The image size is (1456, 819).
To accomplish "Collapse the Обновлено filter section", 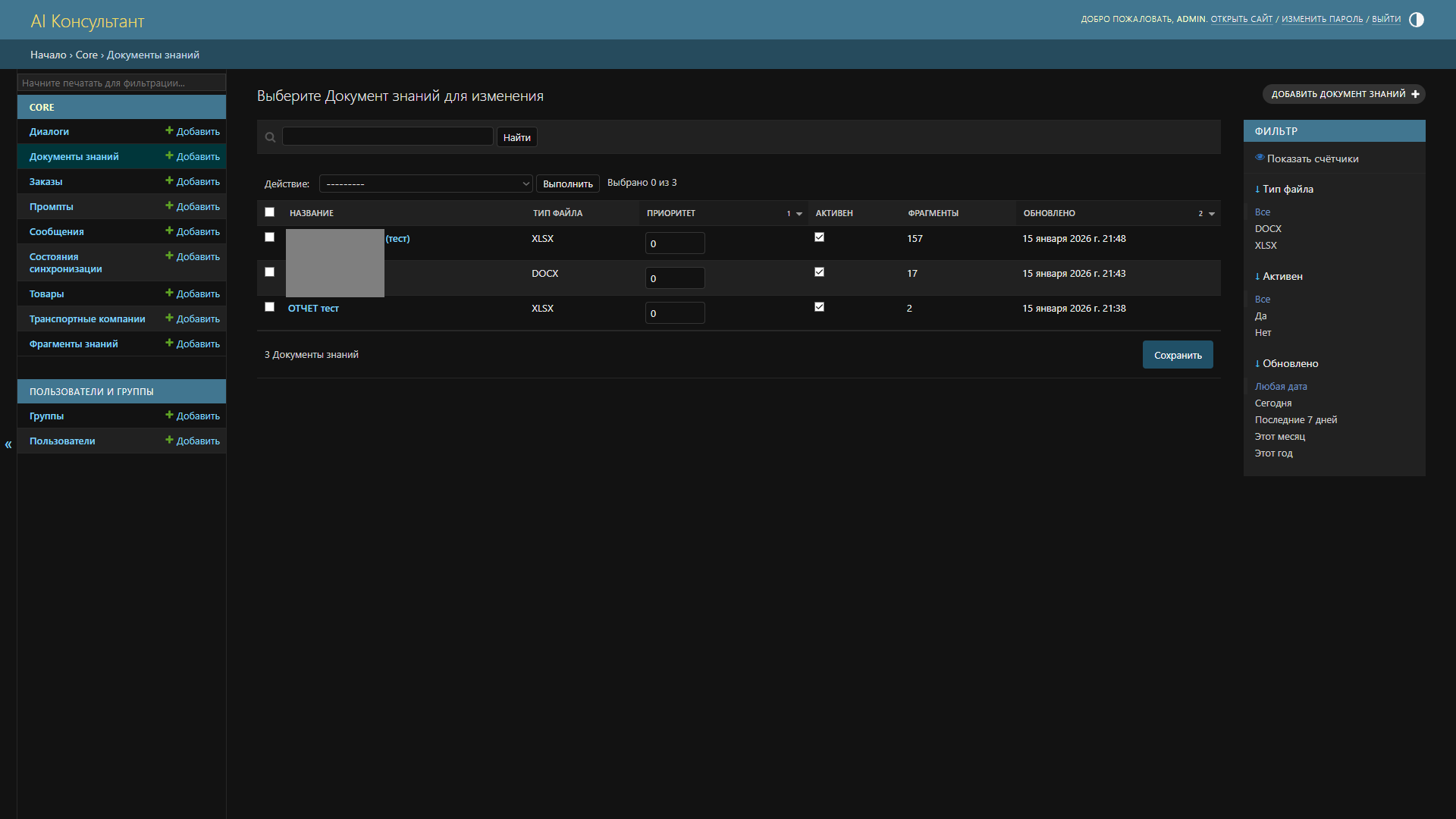I will (1286, 363).
